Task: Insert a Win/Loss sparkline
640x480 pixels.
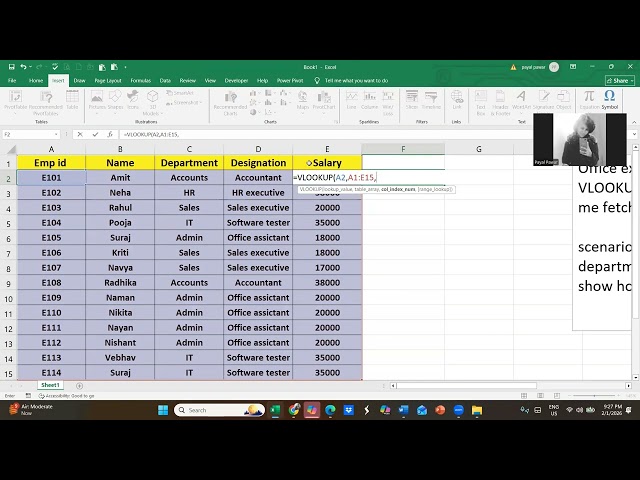Action: [388, 102]
